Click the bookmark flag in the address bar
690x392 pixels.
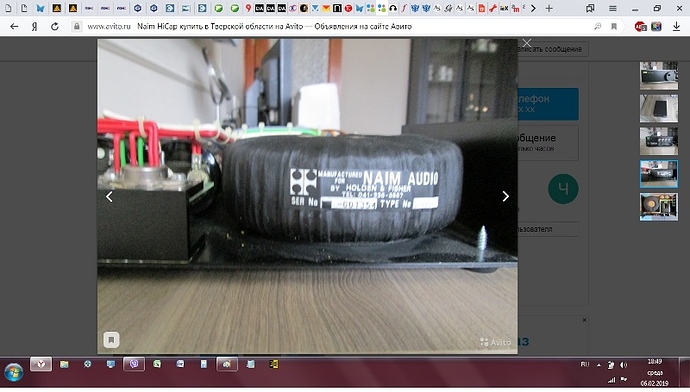(x=614, y=26)
